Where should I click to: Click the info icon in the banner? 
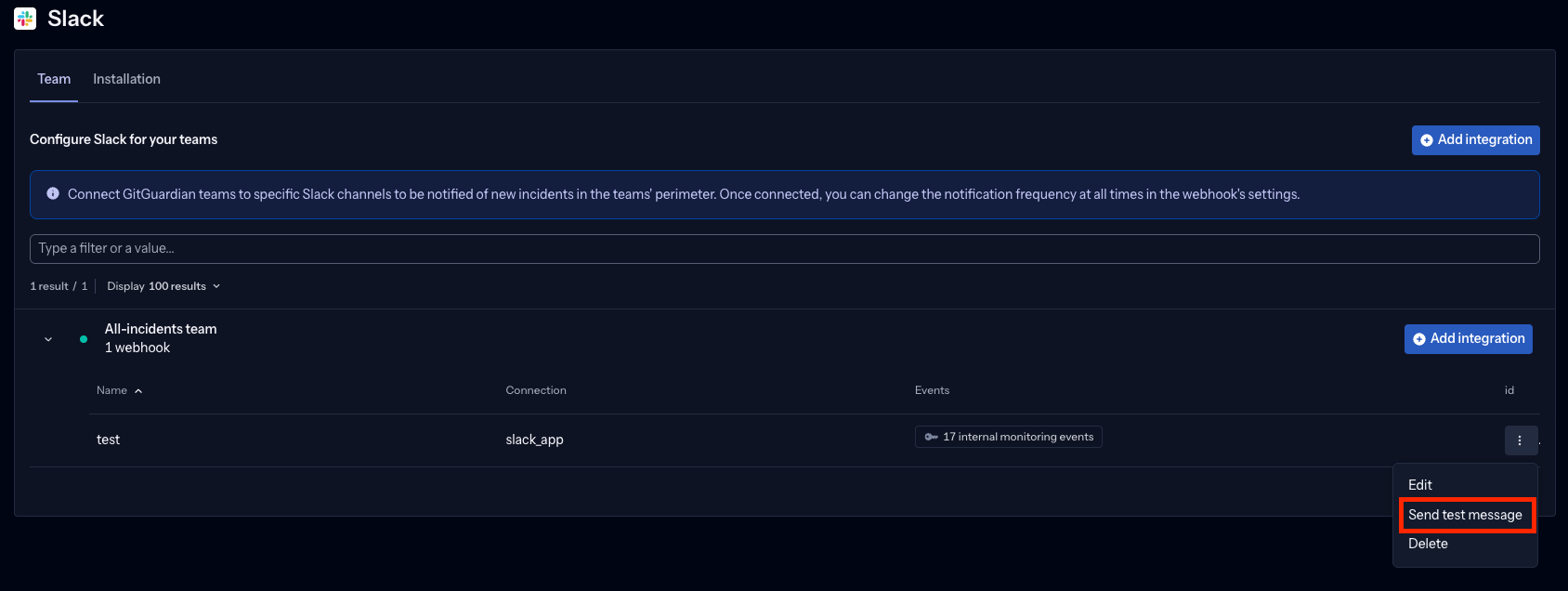point(53,193)
